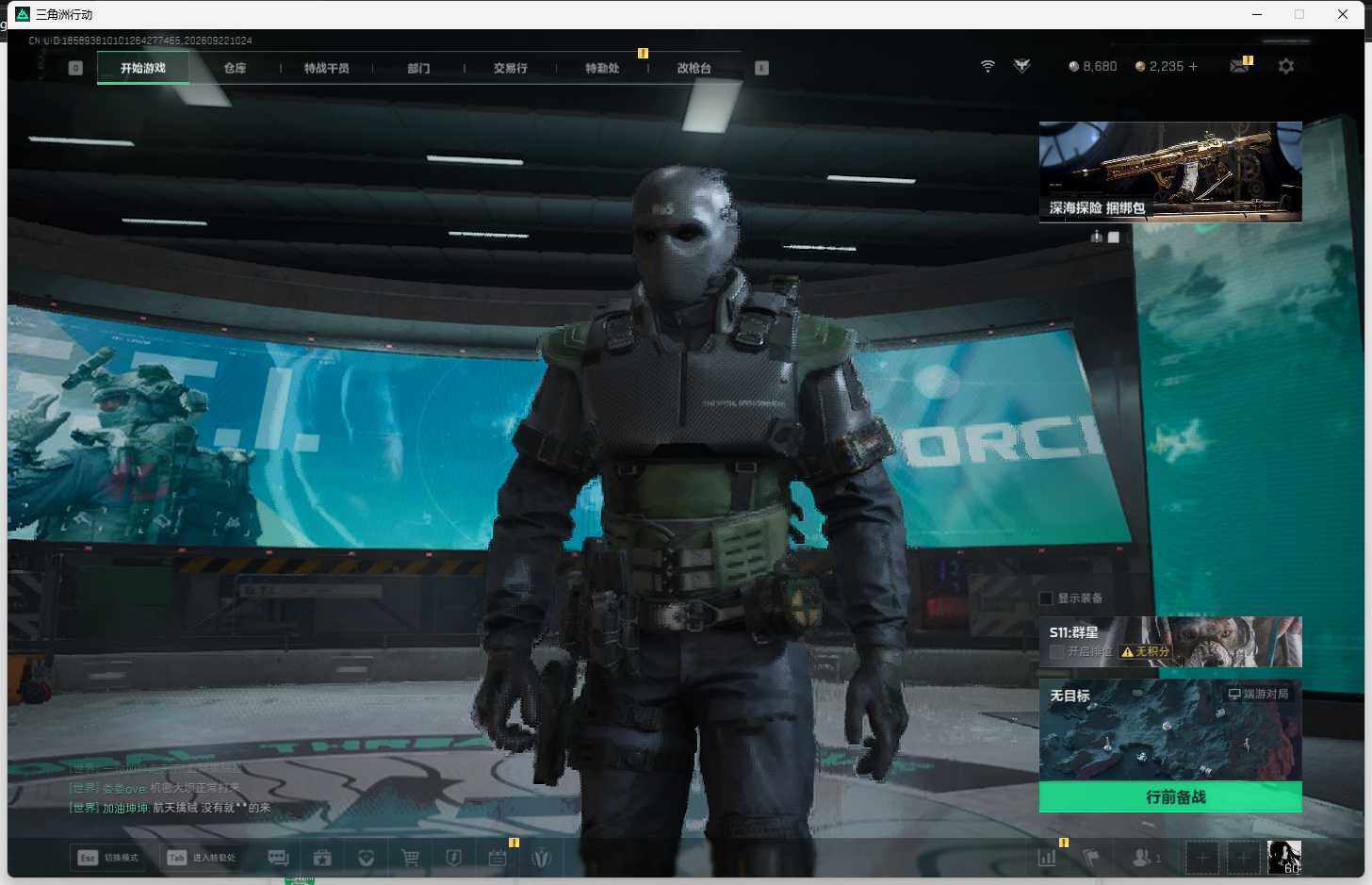Add funds via the 2,235 plus
This screenshot has height=885, width=1372.
[1193, 66]
